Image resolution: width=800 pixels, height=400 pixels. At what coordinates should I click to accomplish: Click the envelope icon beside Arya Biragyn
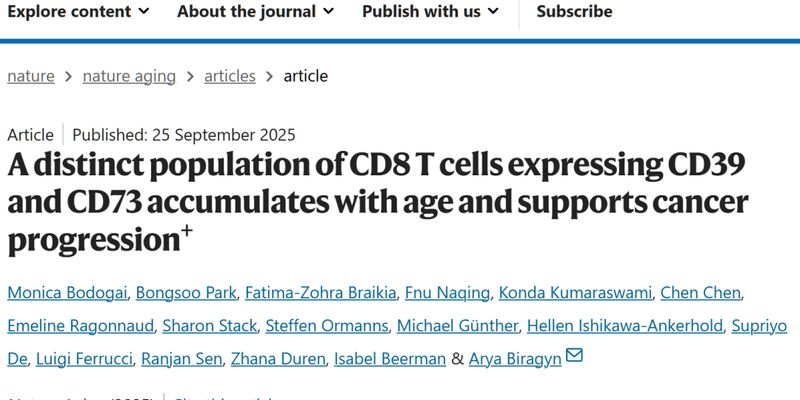(574, 356)
